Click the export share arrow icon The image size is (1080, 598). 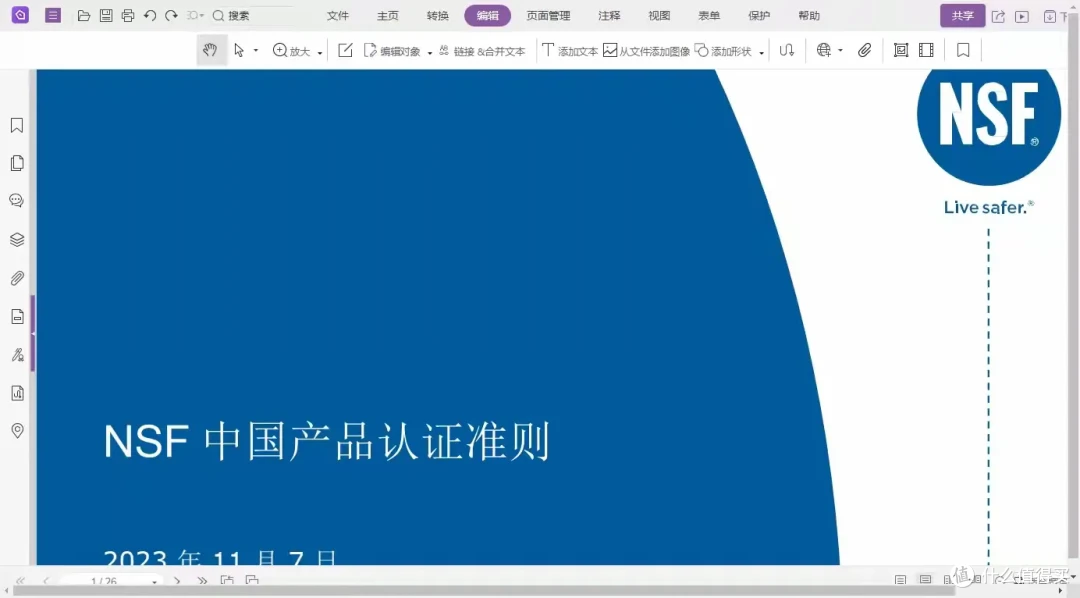tap(998, 17)
